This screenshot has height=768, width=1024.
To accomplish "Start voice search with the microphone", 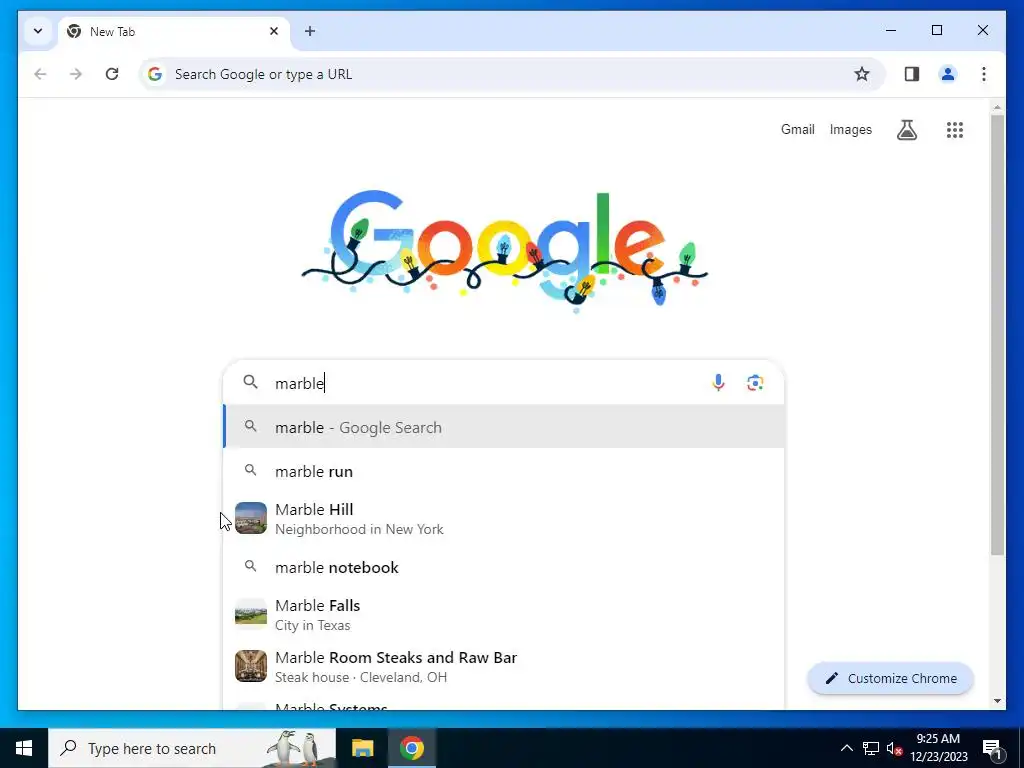I will click(718, 383).
